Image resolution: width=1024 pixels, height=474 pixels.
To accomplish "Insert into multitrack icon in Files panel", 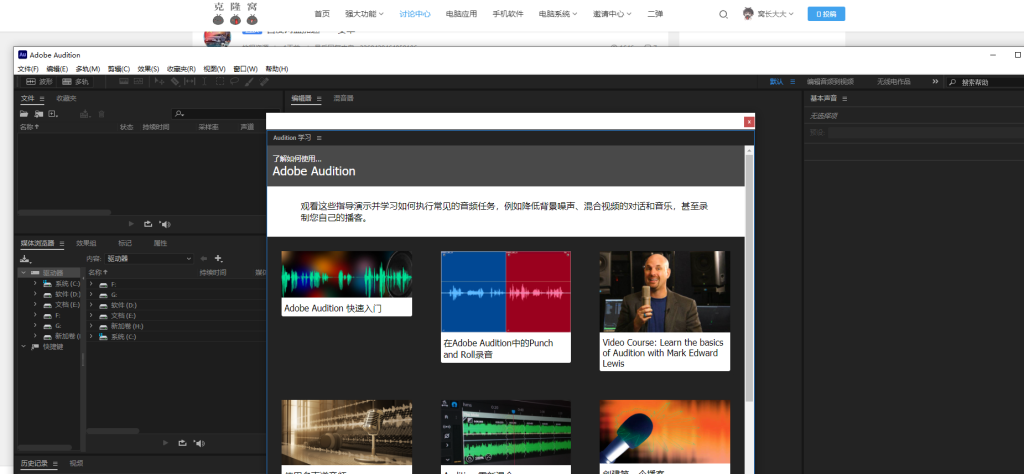I will coord(86,114).
